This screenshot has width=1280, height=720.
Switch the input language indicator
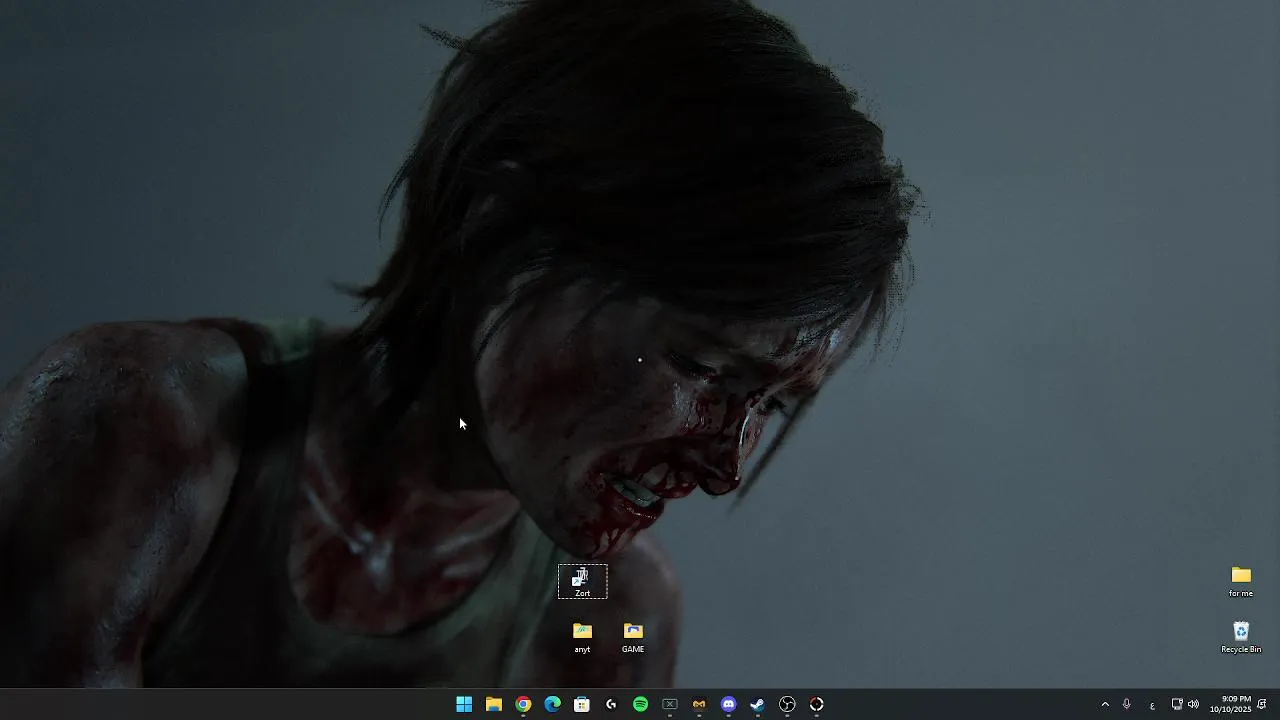point(1152,705)
